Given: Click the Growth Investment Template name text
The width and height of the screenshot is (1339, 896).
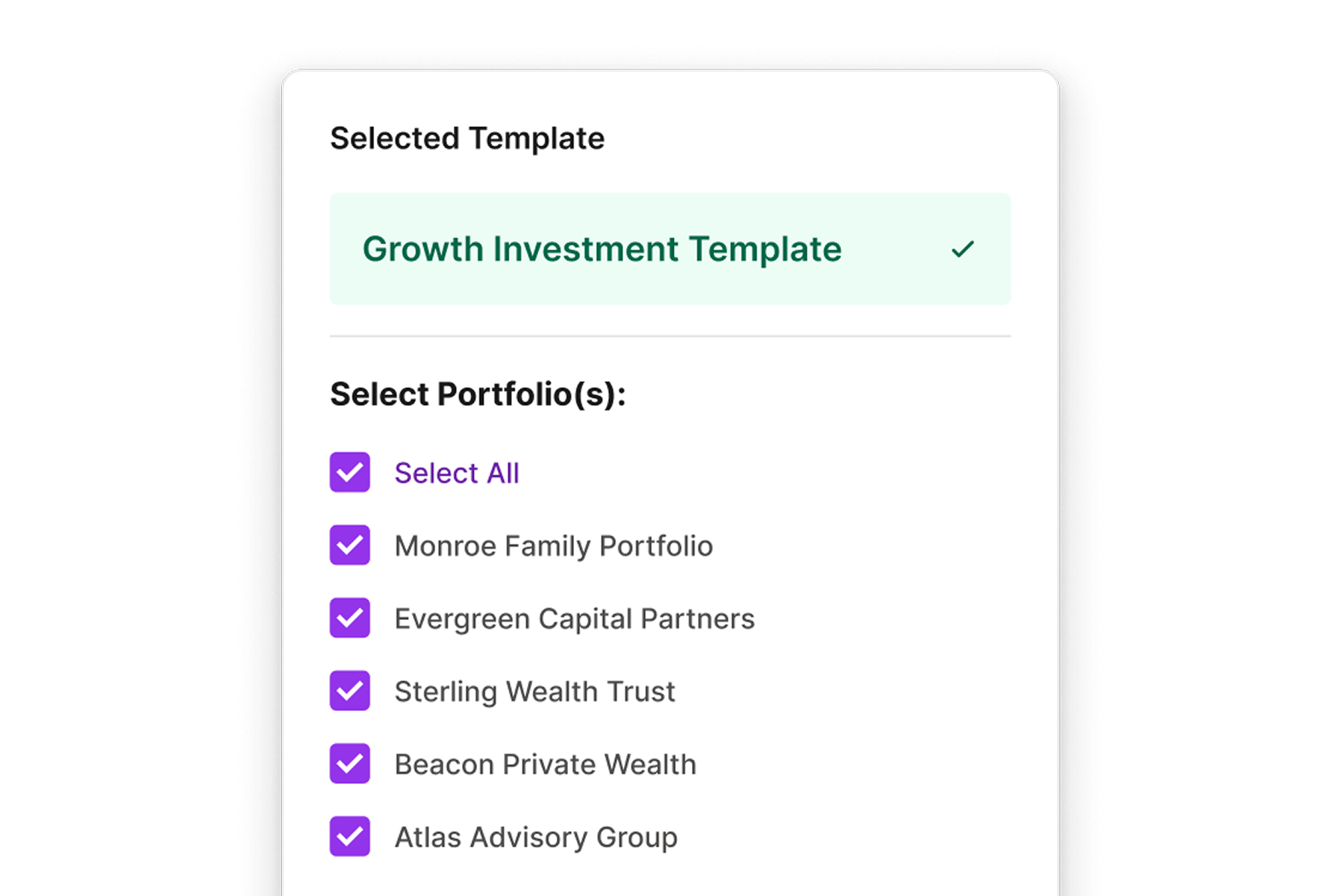Looking at the screenshot, I should (x=602, y=249).
